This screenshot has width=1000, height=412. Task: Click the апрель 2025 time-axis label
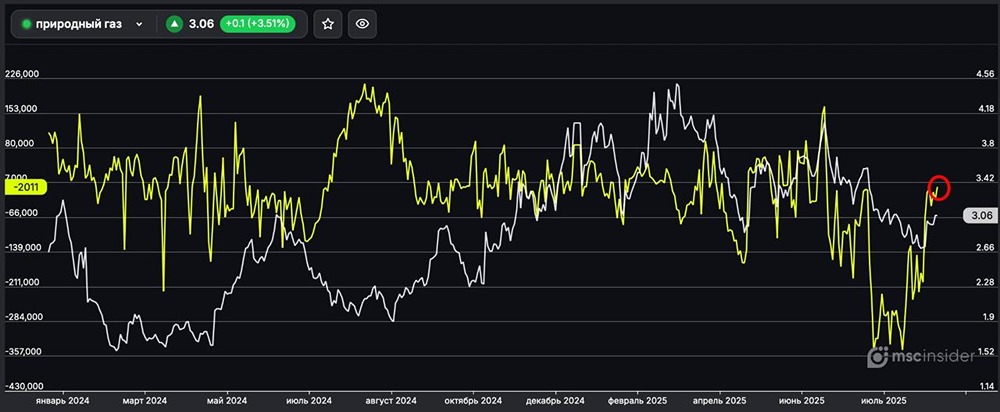[x=720, y=401]
